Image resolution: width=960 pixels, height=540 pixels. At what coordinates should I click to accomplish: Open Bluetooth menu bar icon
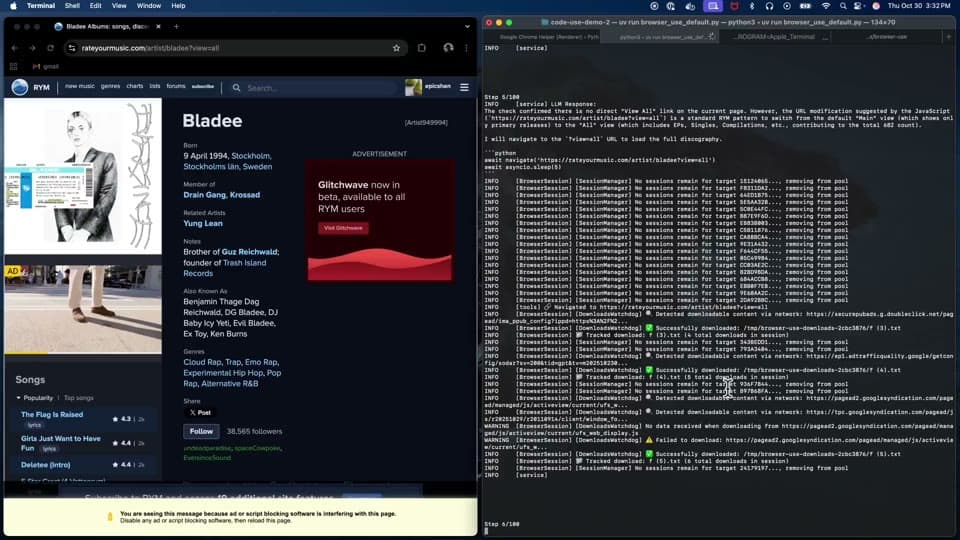[751, 6]
